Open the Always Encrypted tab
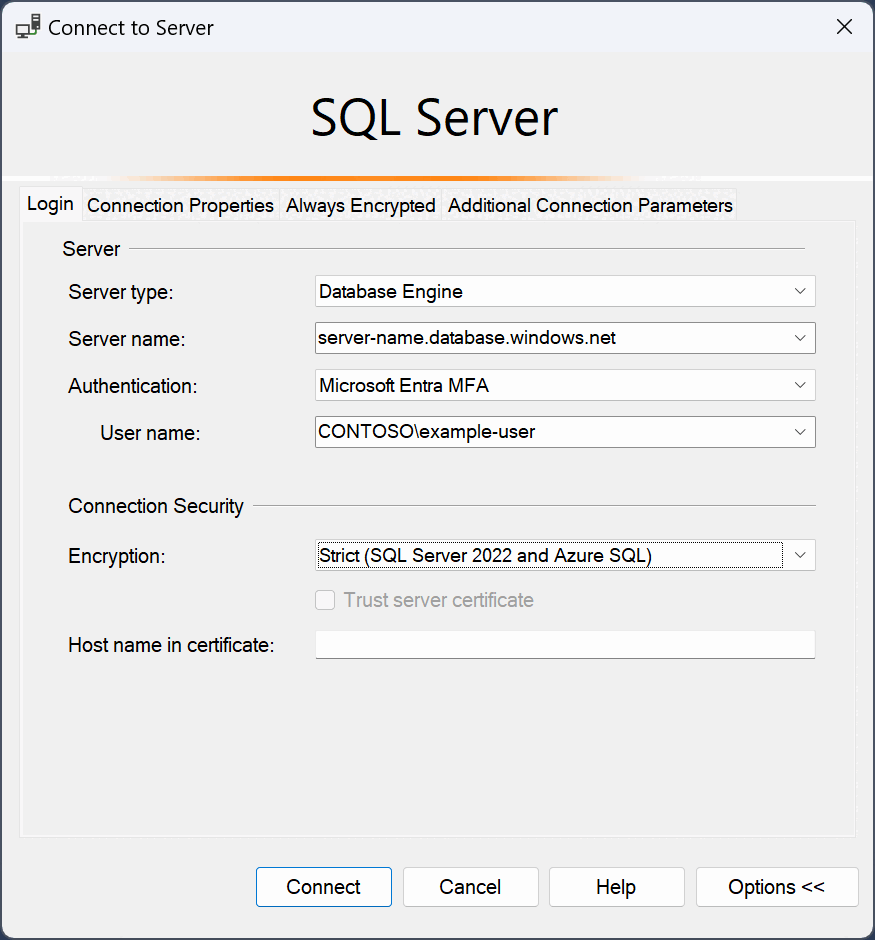875x940 pixels. [x=361, y=206]
